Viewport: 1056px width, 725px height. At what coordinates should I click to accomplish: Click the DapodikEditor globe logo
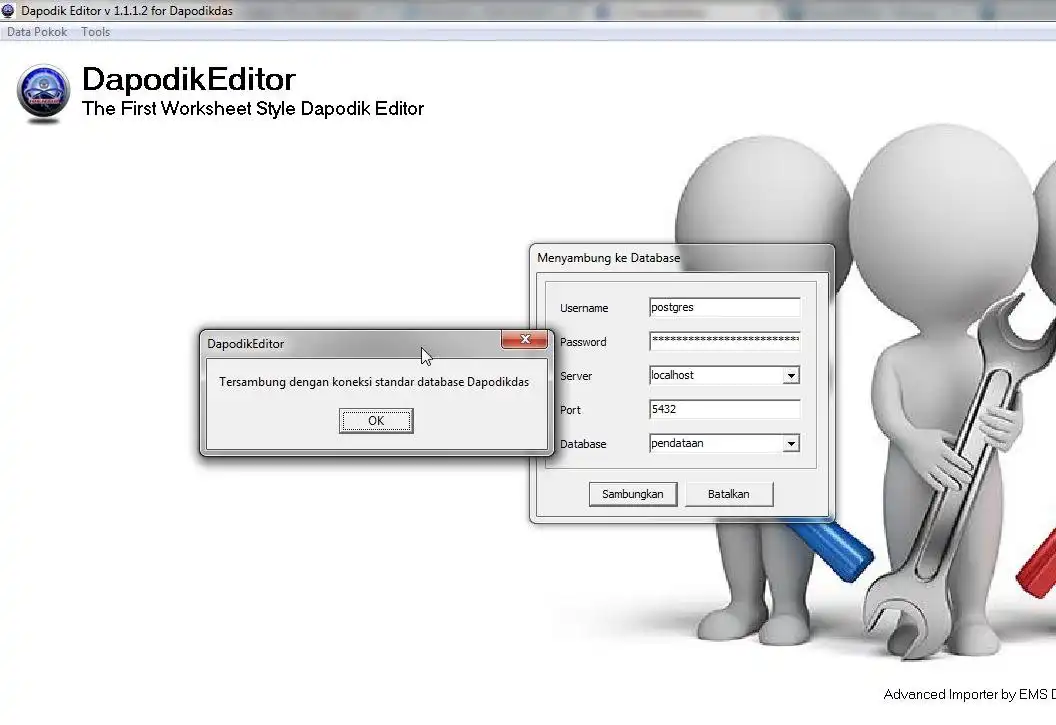[43, 94]
